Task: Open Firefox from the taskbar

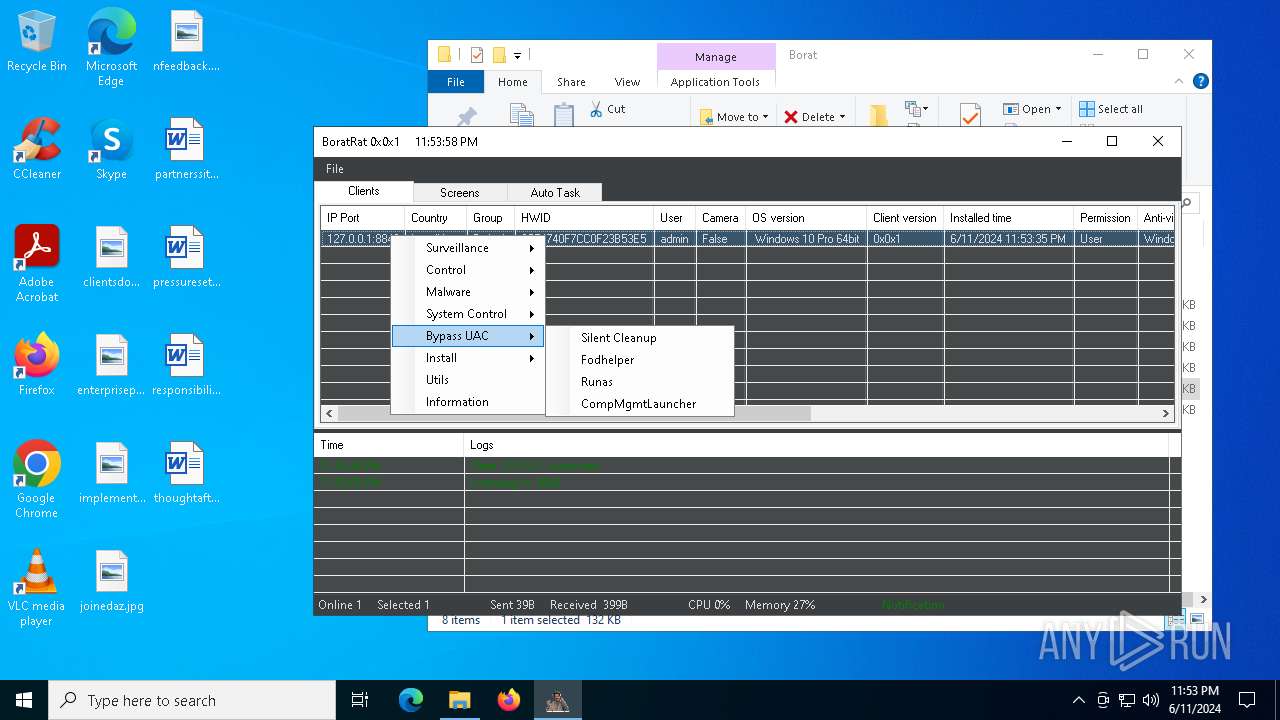Action: click(x=508, y=700)
